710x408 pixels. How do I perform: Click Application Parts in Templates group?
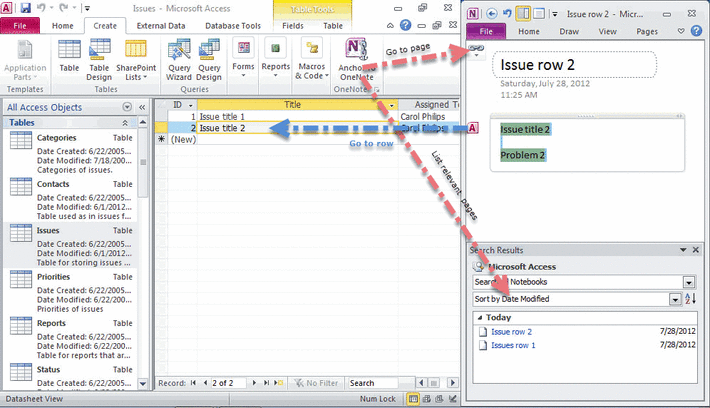point(25,60)
